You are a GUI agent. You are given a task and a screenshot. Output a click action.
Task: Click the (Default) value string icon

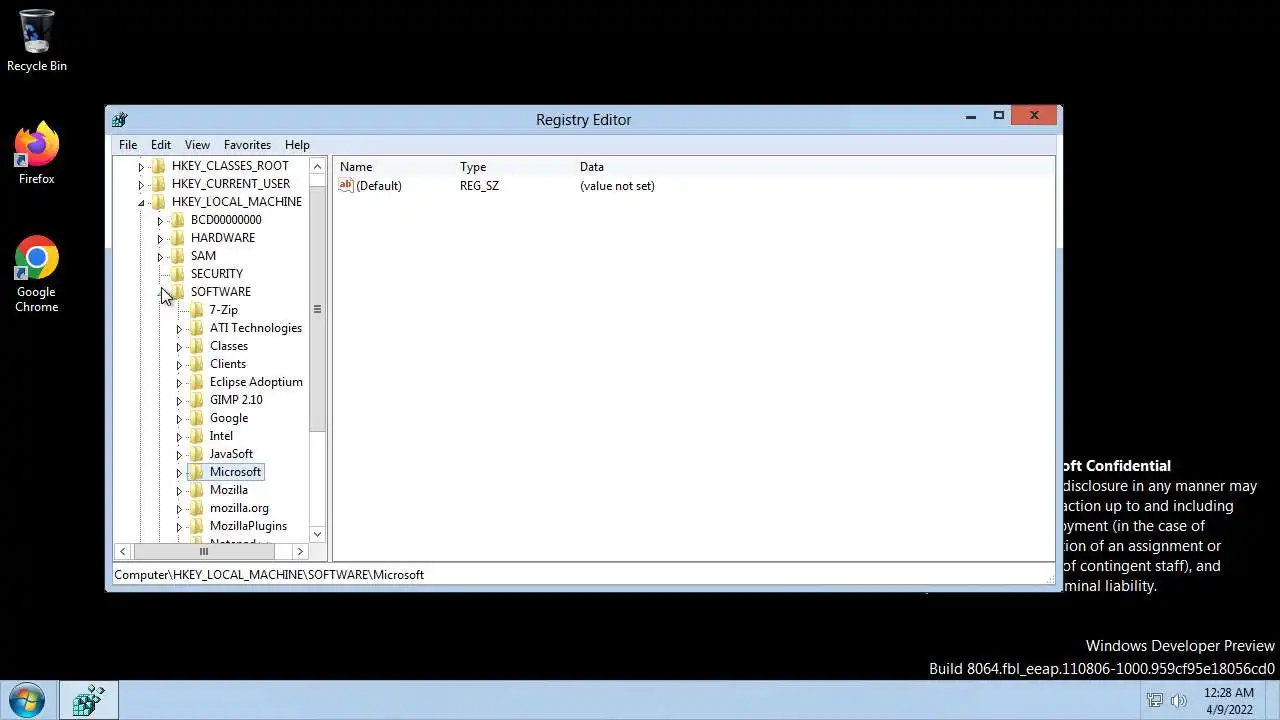(347, 186)
